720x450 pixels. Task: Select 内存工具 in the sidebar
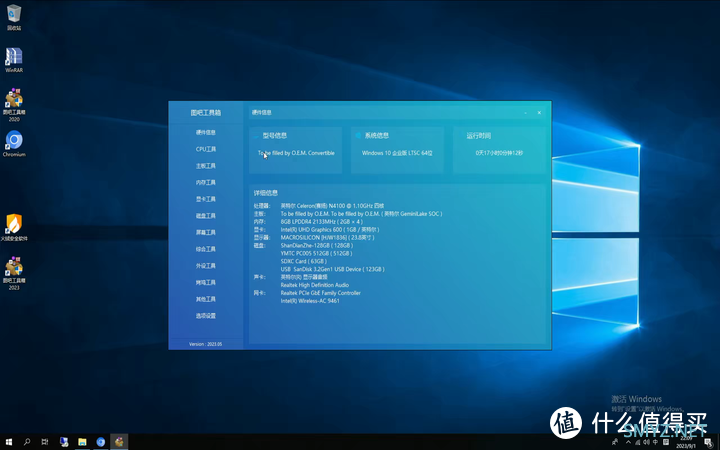[x=206, y=182]
